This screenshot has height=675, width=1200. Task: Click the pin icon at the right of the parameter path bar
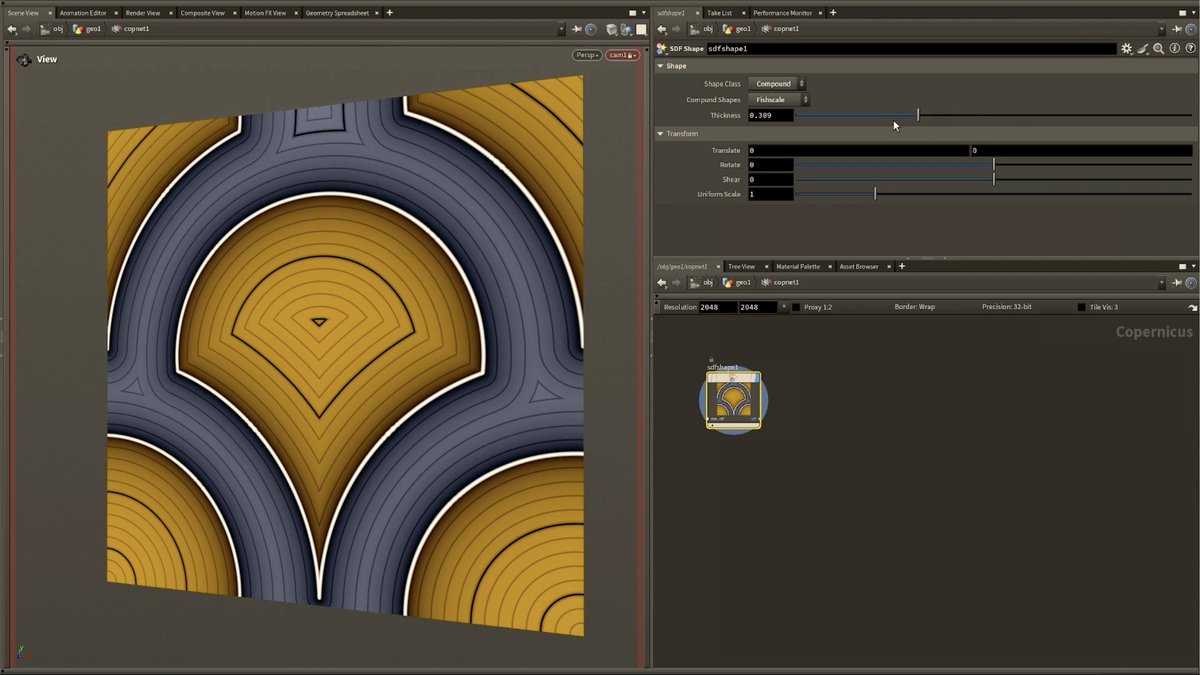1178,28
